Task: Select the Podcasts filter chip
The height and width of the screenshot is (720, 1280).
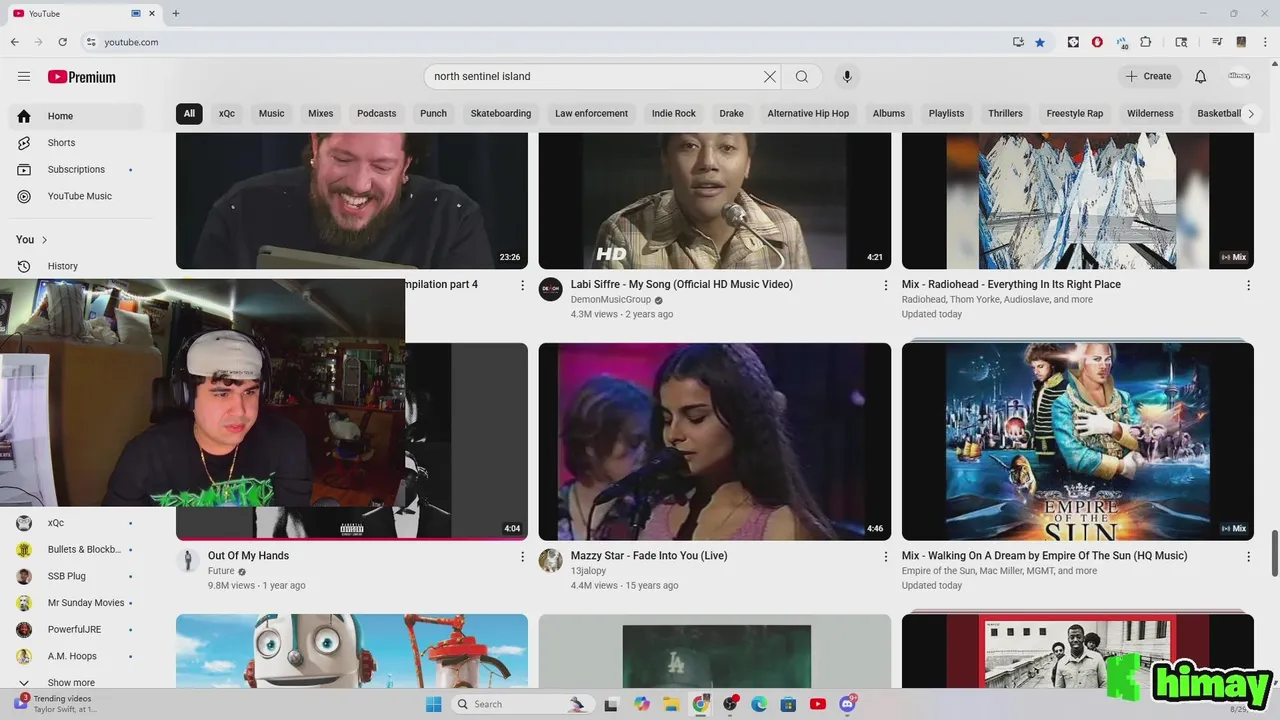Action: pyautogui.click(x=377, y=113)
